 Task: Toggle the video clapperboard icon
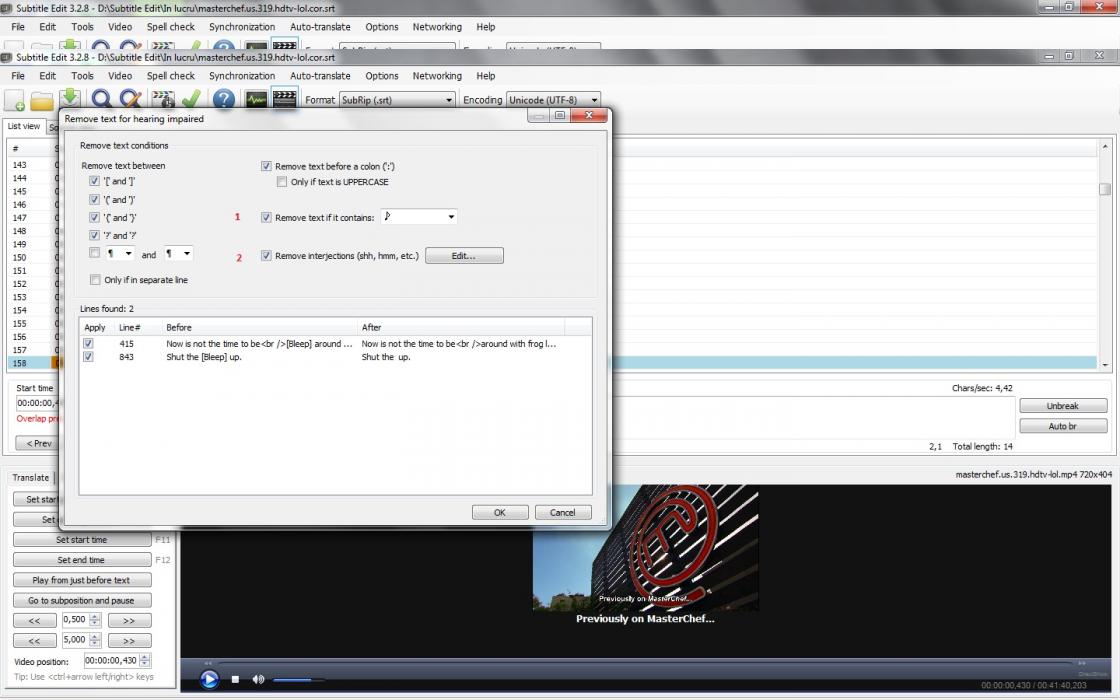pyautogui.click(x=285, y=100)
